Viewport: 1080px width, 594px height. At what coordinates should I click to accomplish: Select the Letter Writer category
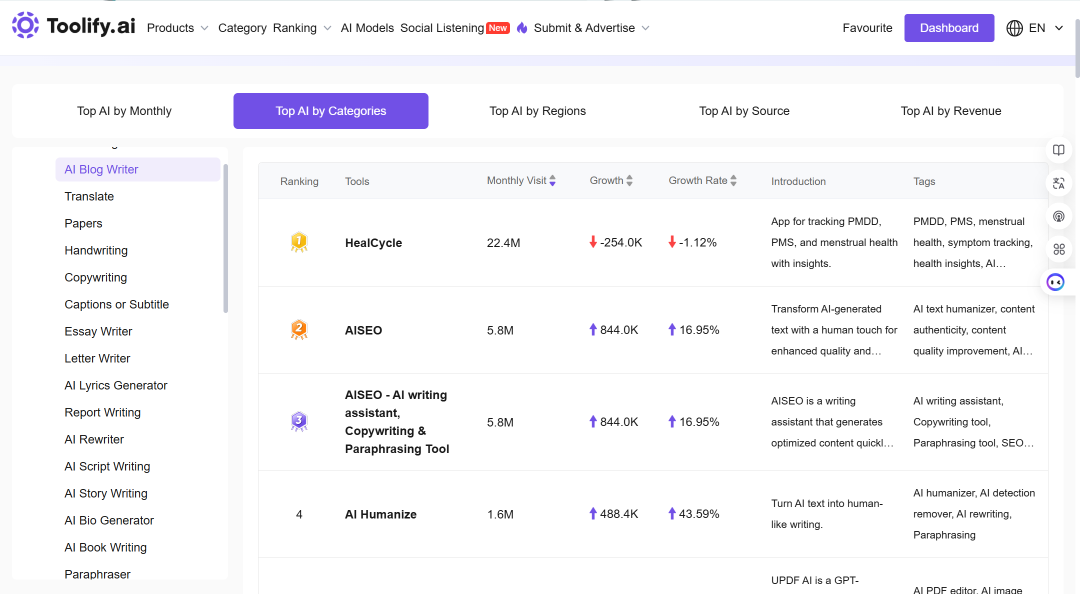coord(97,358)
